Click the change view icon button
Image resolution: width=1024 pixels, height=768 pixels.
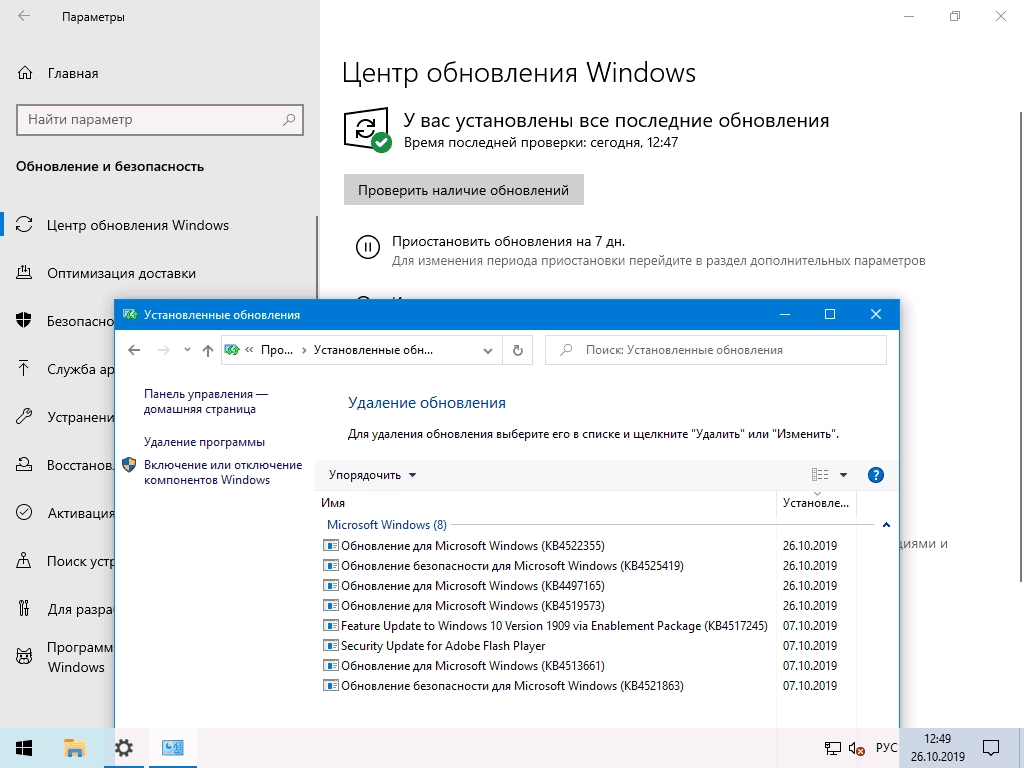tap(820, 475)
